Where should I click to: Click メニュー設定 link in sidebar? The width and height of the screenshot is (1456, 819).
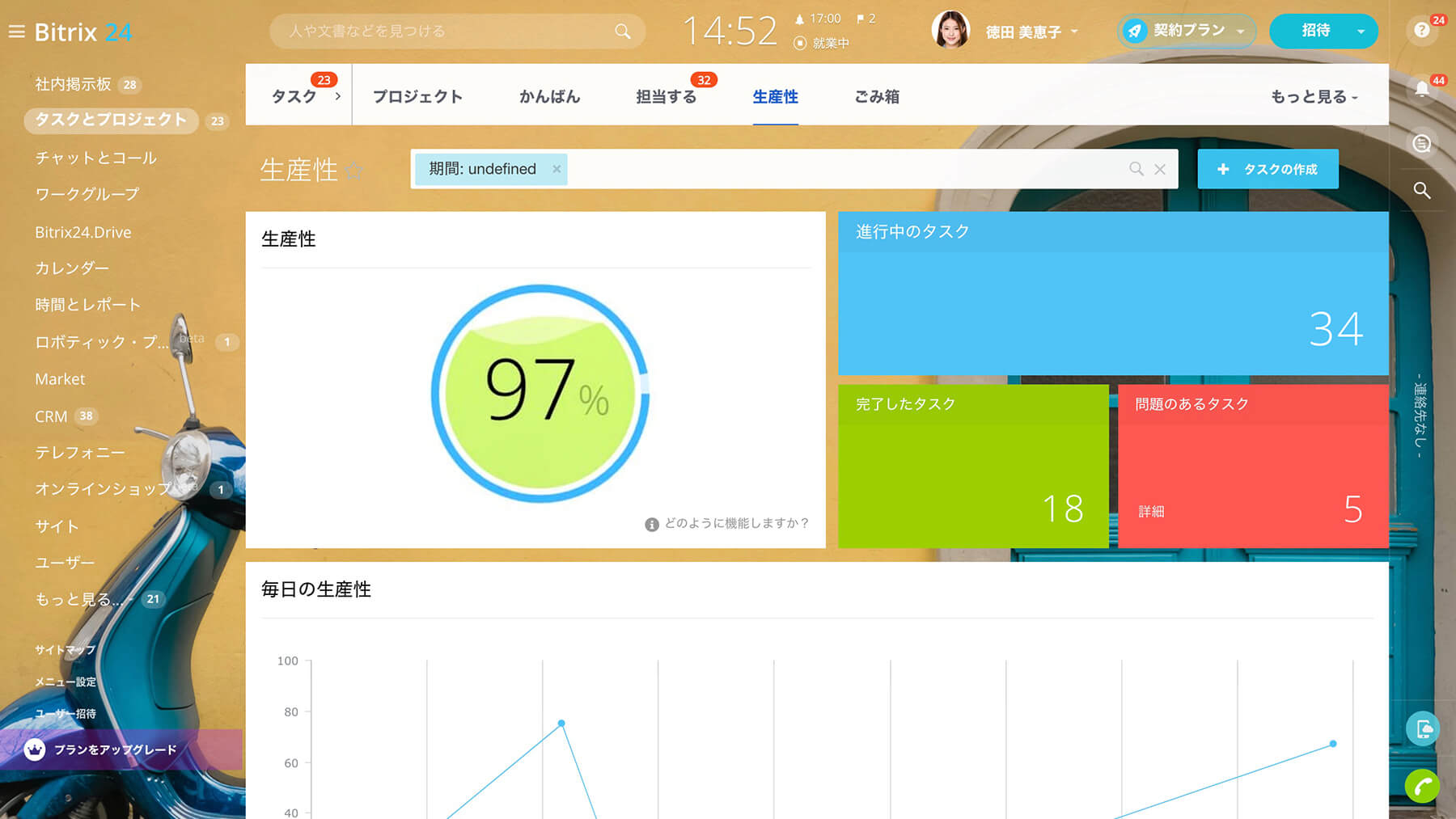pyautogui.click(x=65, y=682)
